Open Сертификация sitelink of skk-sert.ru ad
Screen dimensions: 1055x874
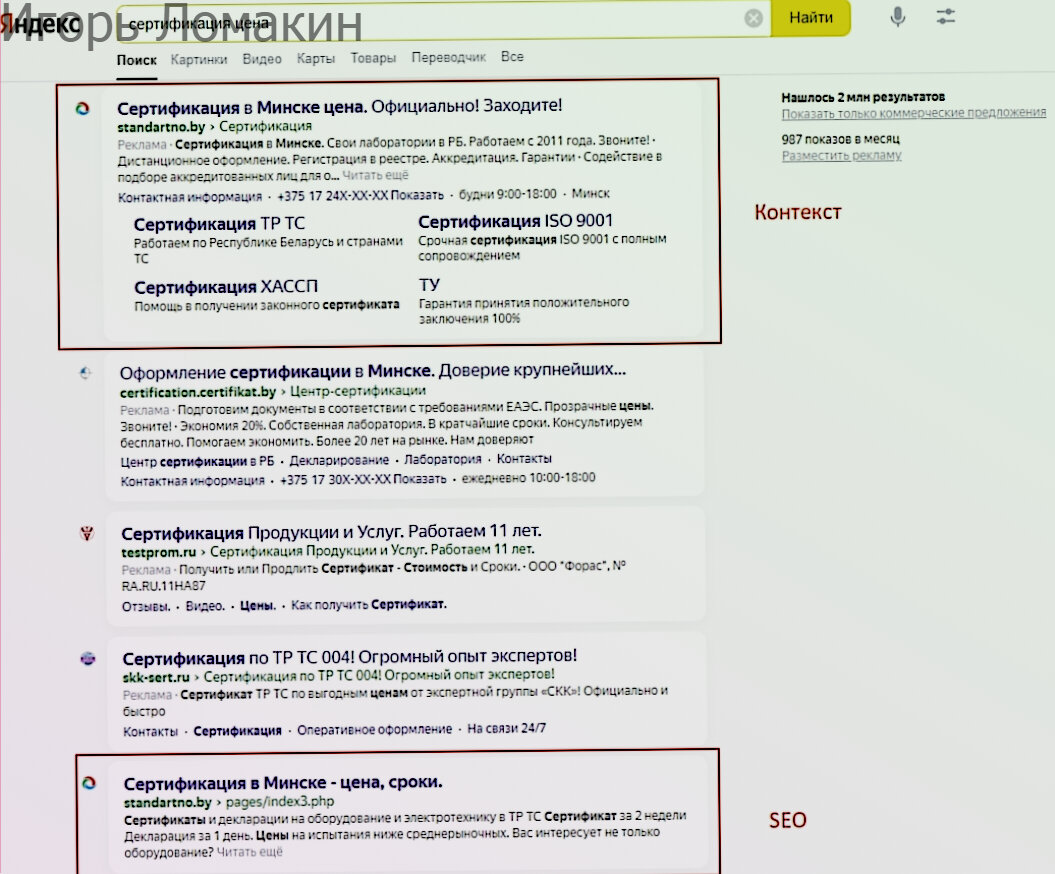coord(238,731)
